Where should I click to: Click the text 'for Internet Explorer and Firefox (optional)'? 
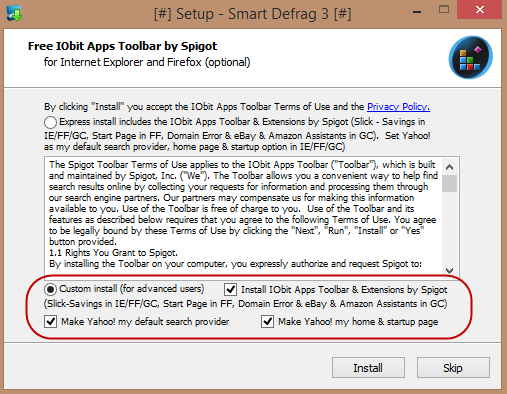147,62
